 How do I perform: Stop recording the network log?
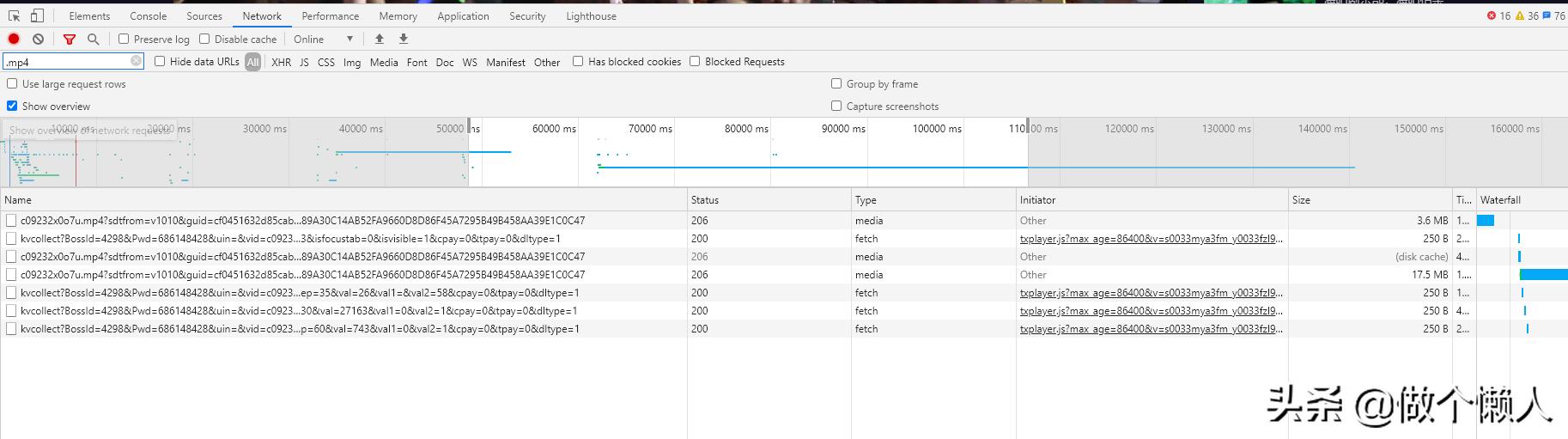[14, 39]
